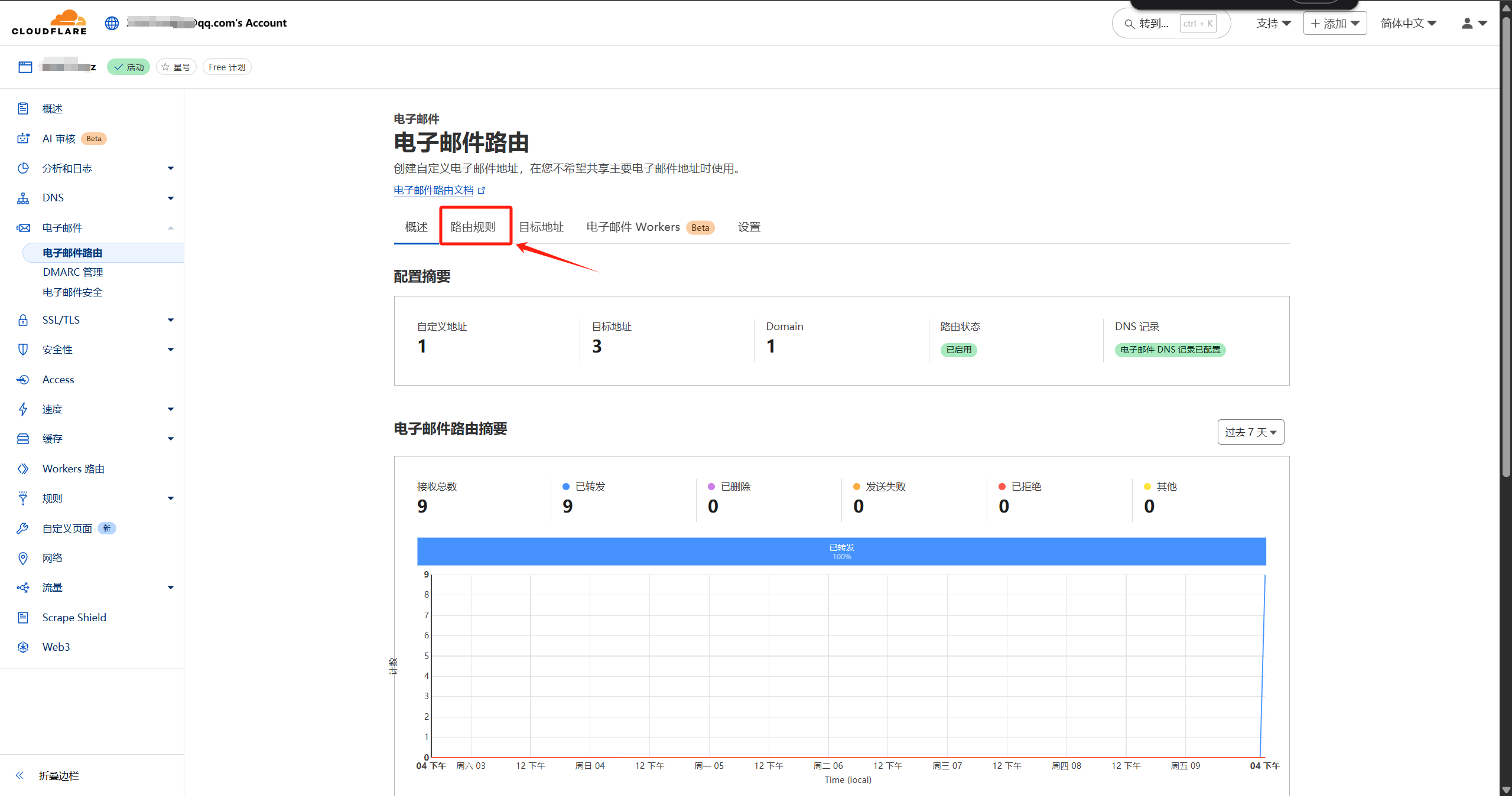Open the 过去 7 天 time range dropdown
Screen dimensions: 1512x796
point(1250,432)
